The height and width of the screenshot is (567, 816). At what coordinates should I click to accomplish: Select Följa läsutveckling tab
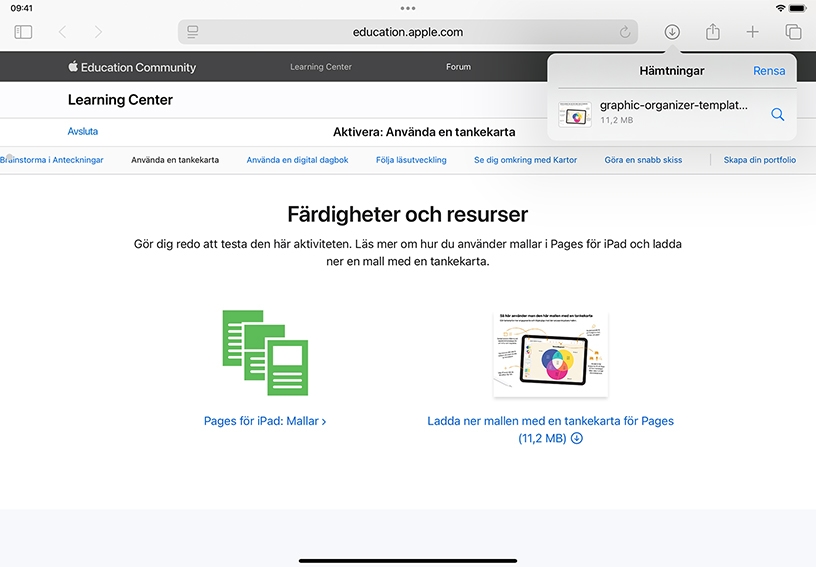411,160
